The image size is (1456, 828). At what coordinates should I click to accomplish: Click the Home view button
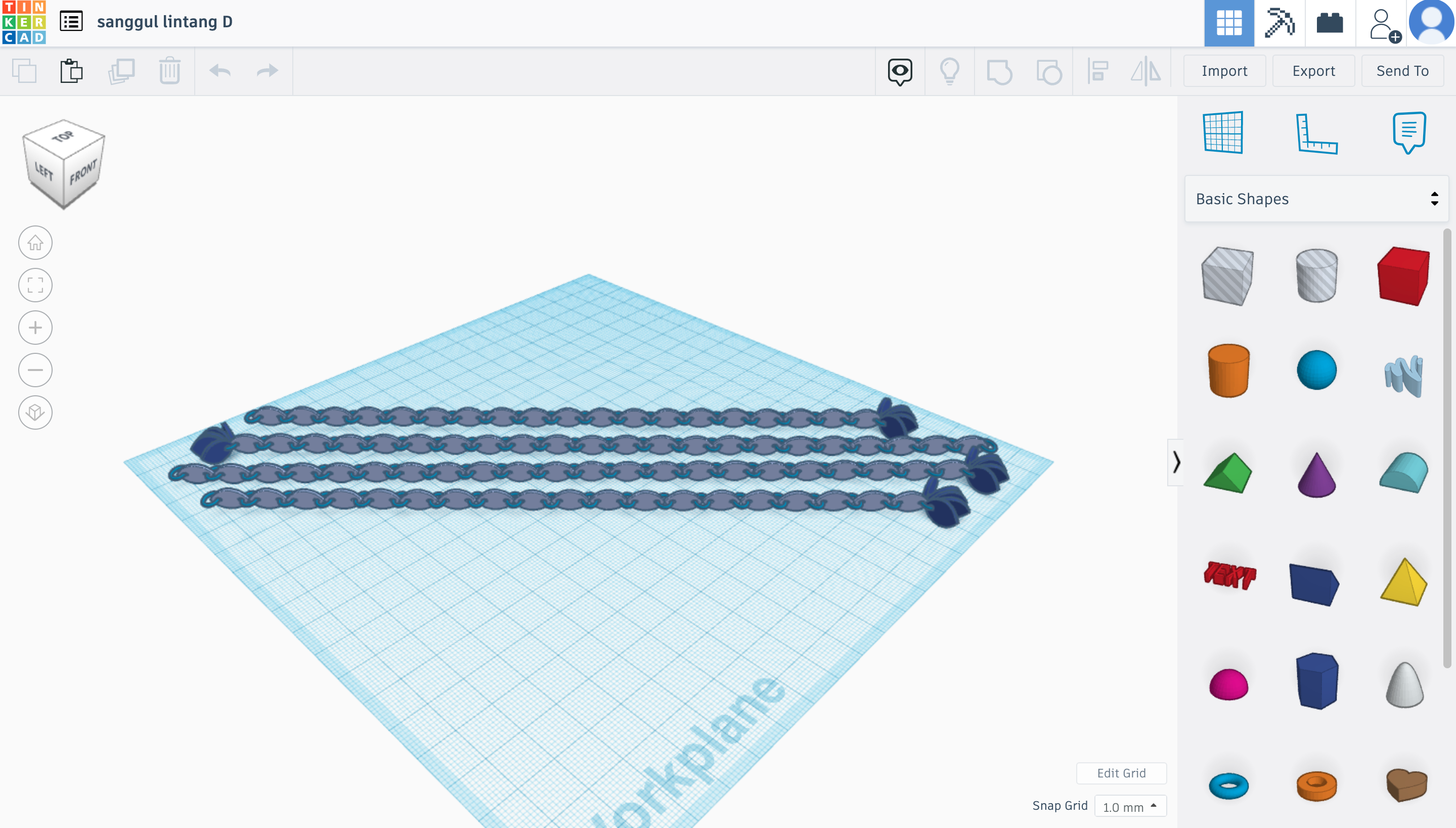point(35,243)
